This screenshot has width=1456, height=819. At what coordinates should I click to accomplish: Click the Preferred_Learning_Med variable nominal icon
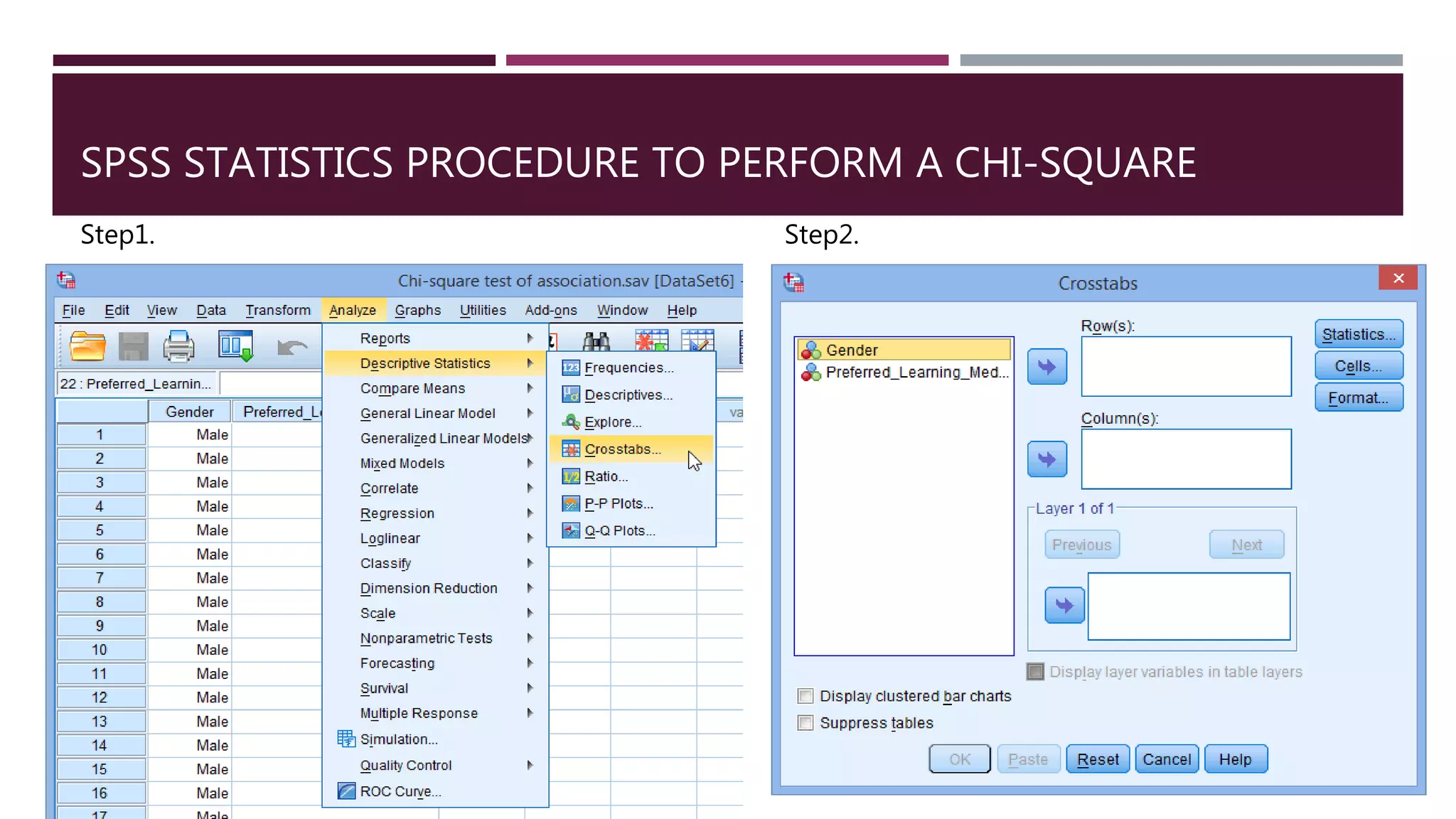click(x=811, y=372)
